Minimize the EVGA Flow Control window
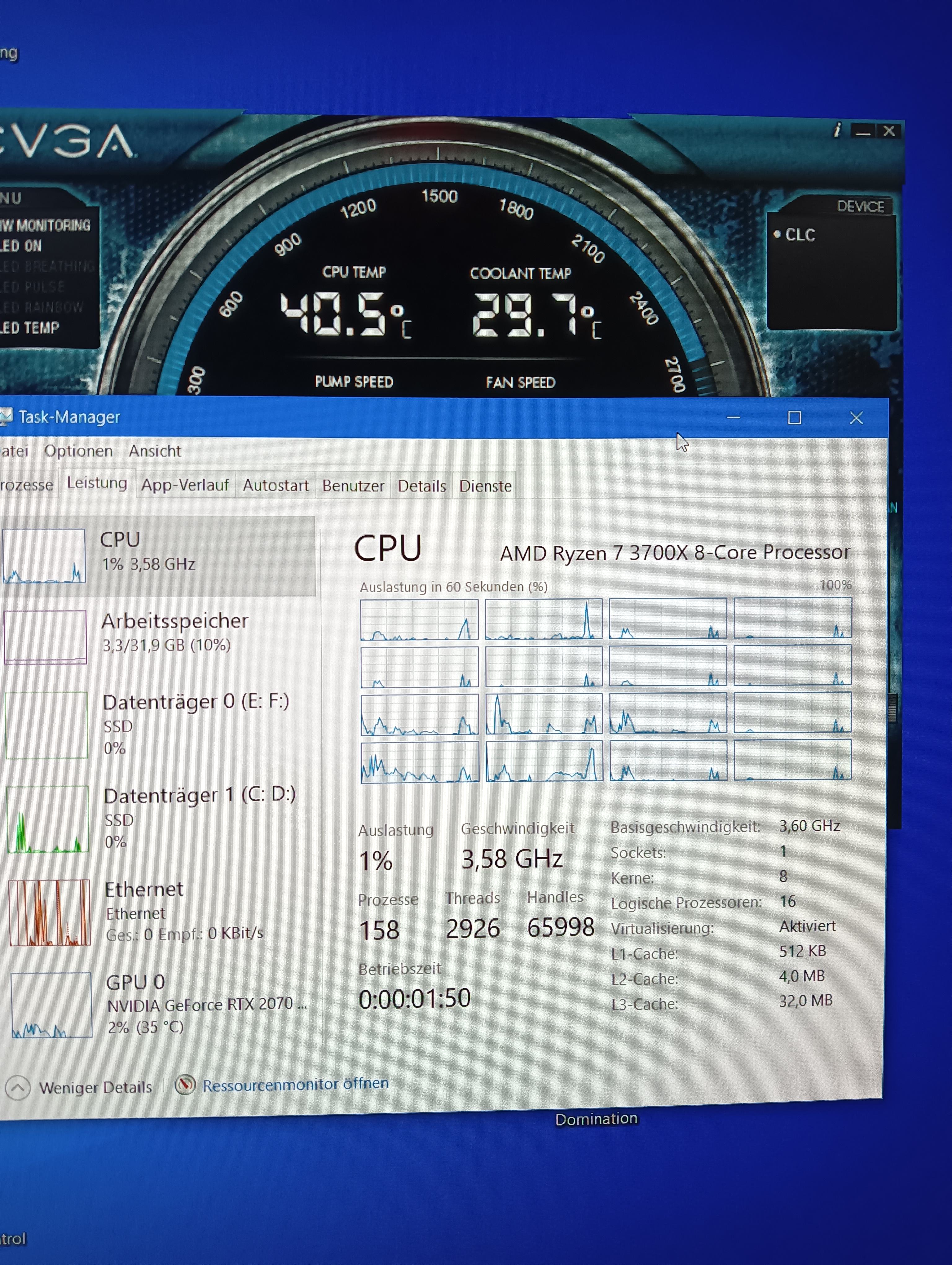 (863, 132)
